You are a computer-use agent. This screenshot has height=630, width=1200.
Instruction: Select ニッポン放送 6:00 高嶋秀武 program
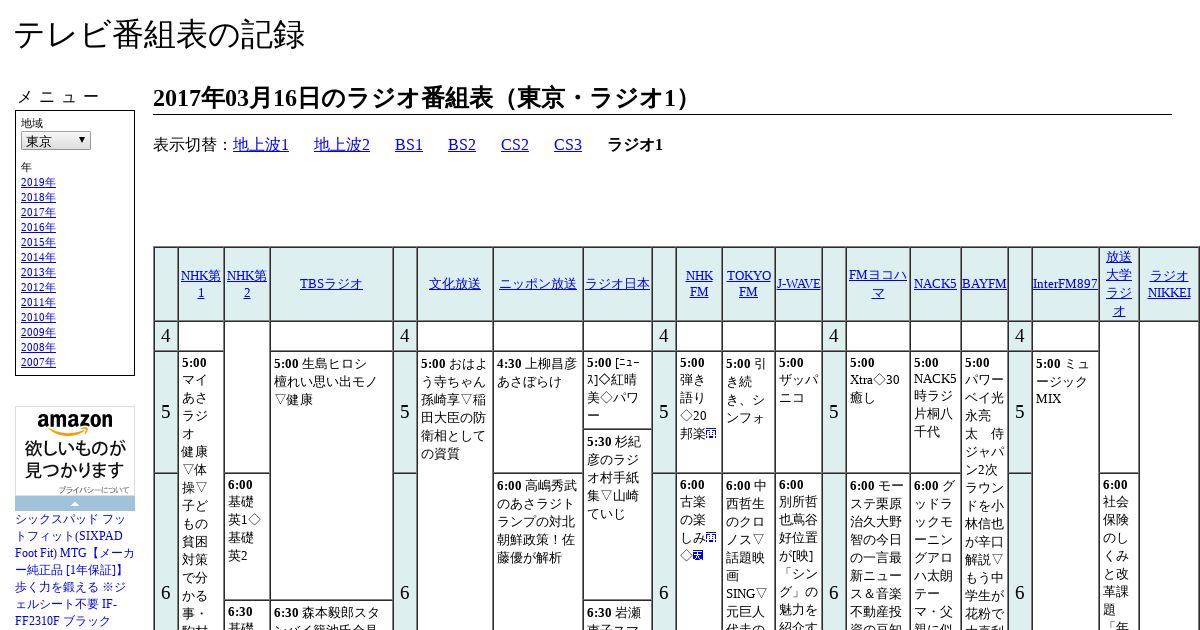tap(538, 551)
